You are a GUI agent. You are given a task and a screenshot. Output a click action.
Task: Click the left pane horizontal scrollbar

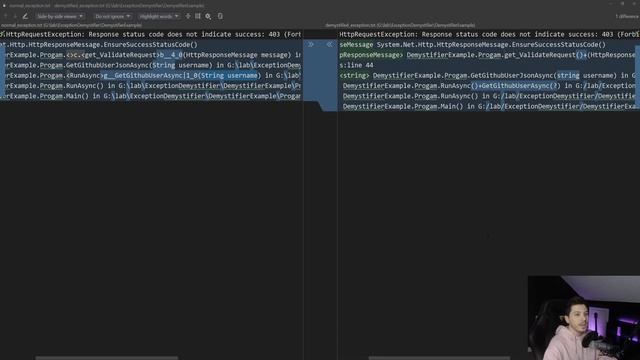click(x=107, y=358)
